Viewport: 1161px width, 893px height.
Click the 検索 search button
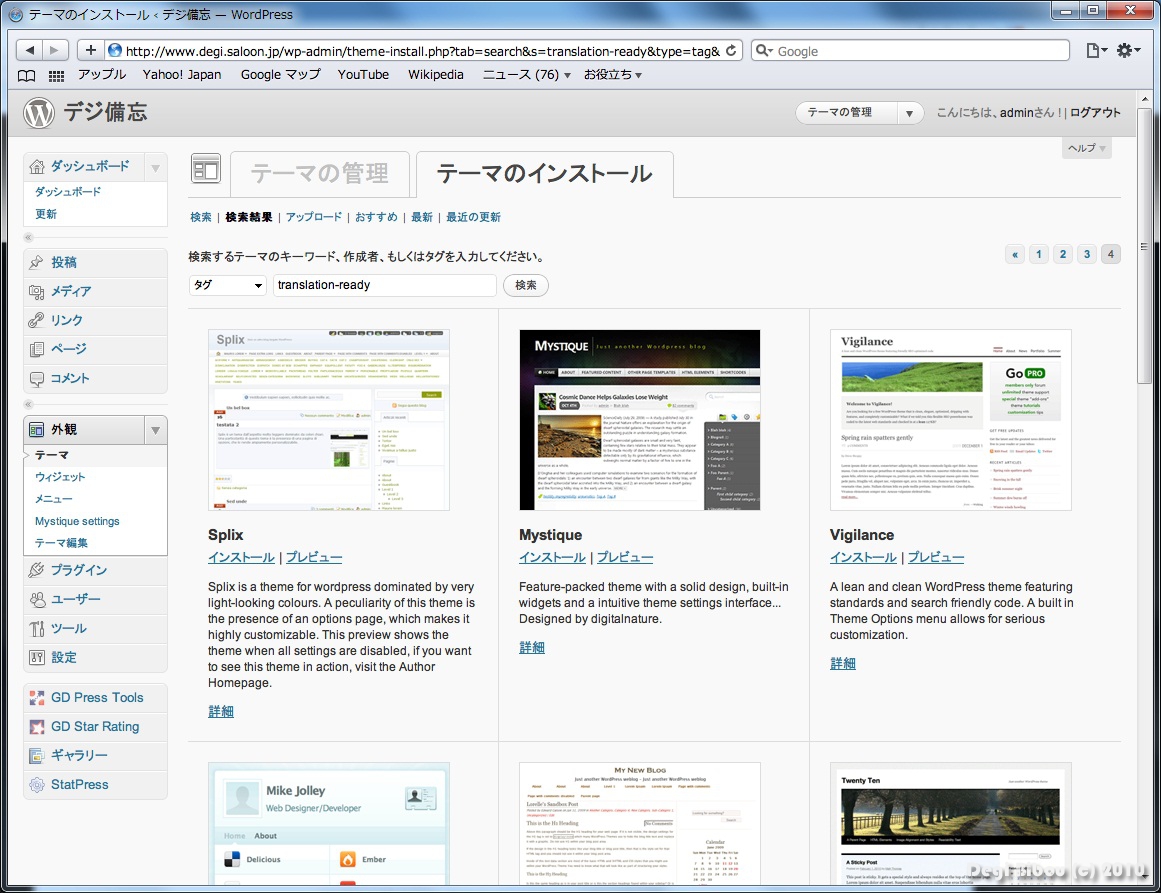pyautogui.click(x=526, y=285)
